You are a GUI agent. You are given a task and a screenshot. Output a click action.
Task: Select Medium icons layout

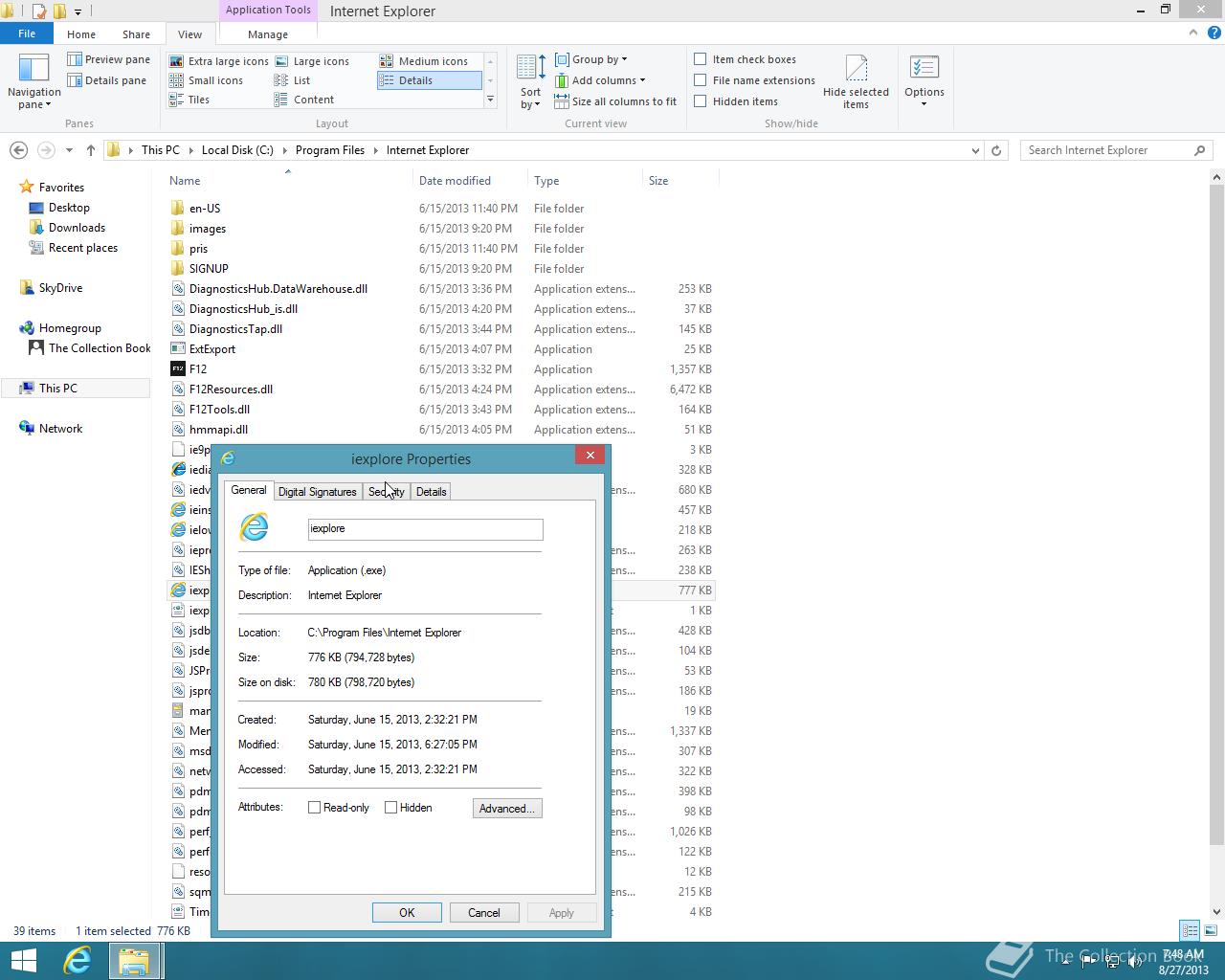pyautogui.click(x=424, y=61)
